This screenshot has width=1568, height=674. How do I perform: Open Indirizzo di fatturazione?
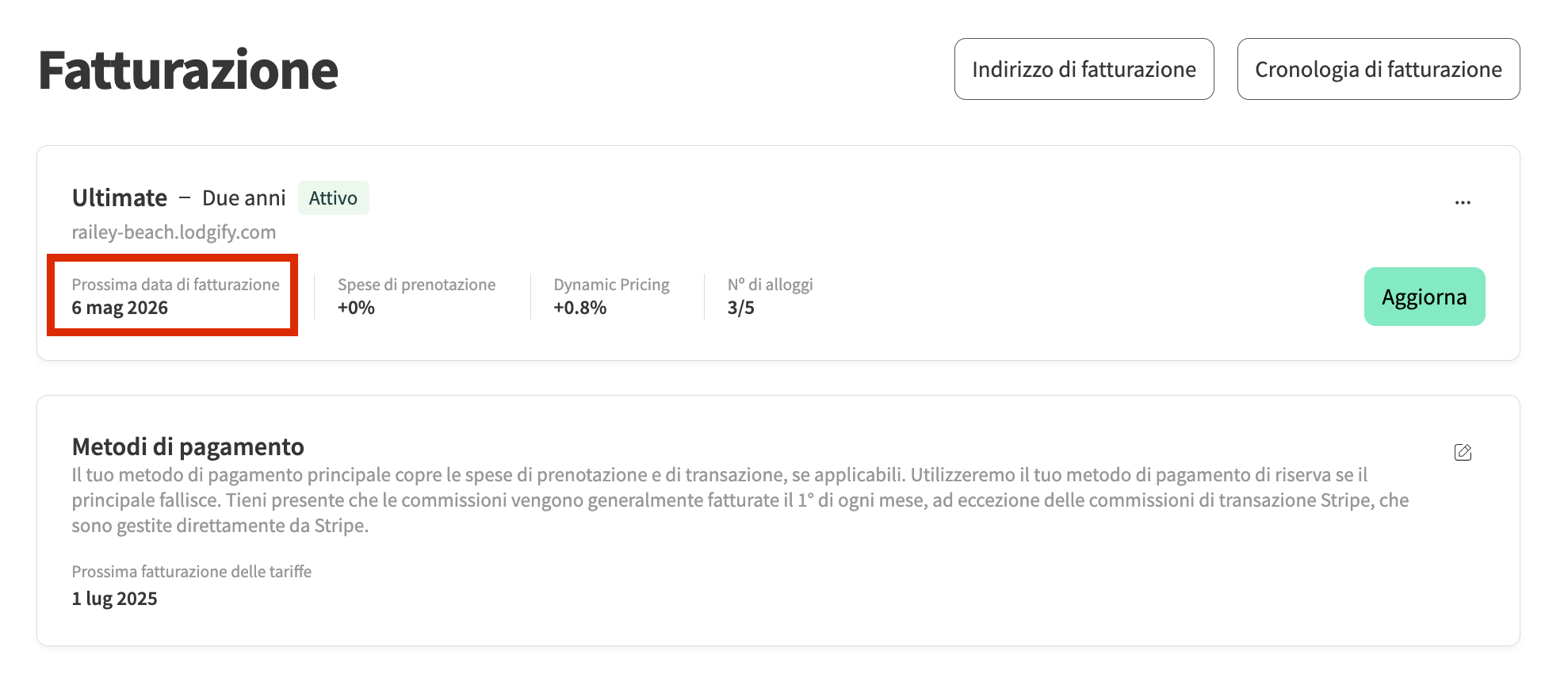click(x=1084, y=69)
